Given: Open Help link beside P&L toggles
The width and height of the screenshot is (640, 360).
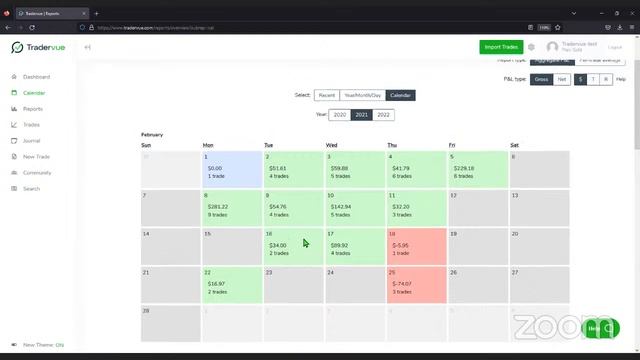Looking at the screenshot, I should (621, 79).
